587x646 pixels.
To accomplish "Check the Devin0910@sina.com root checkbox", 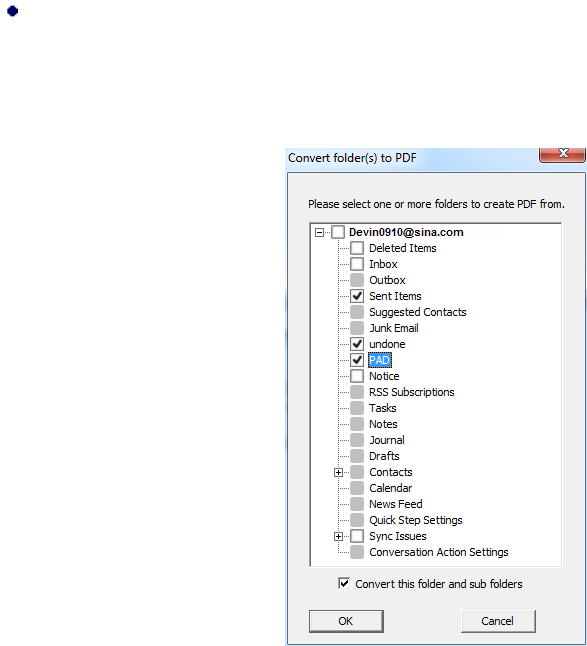I will pyautogui.click(x=338, y=232).
